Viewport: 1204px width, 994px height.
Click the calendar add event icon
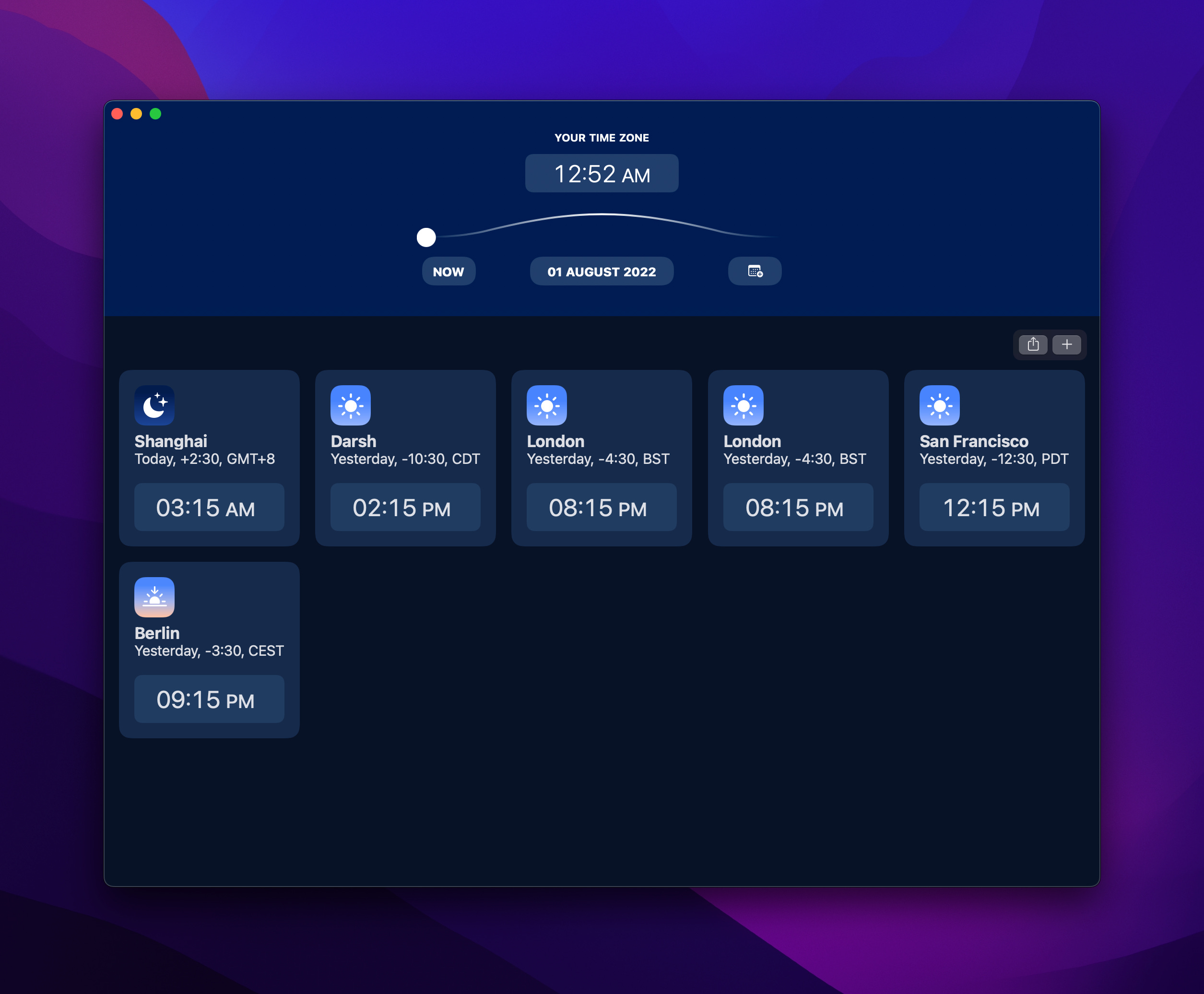[x=755, y=272]
